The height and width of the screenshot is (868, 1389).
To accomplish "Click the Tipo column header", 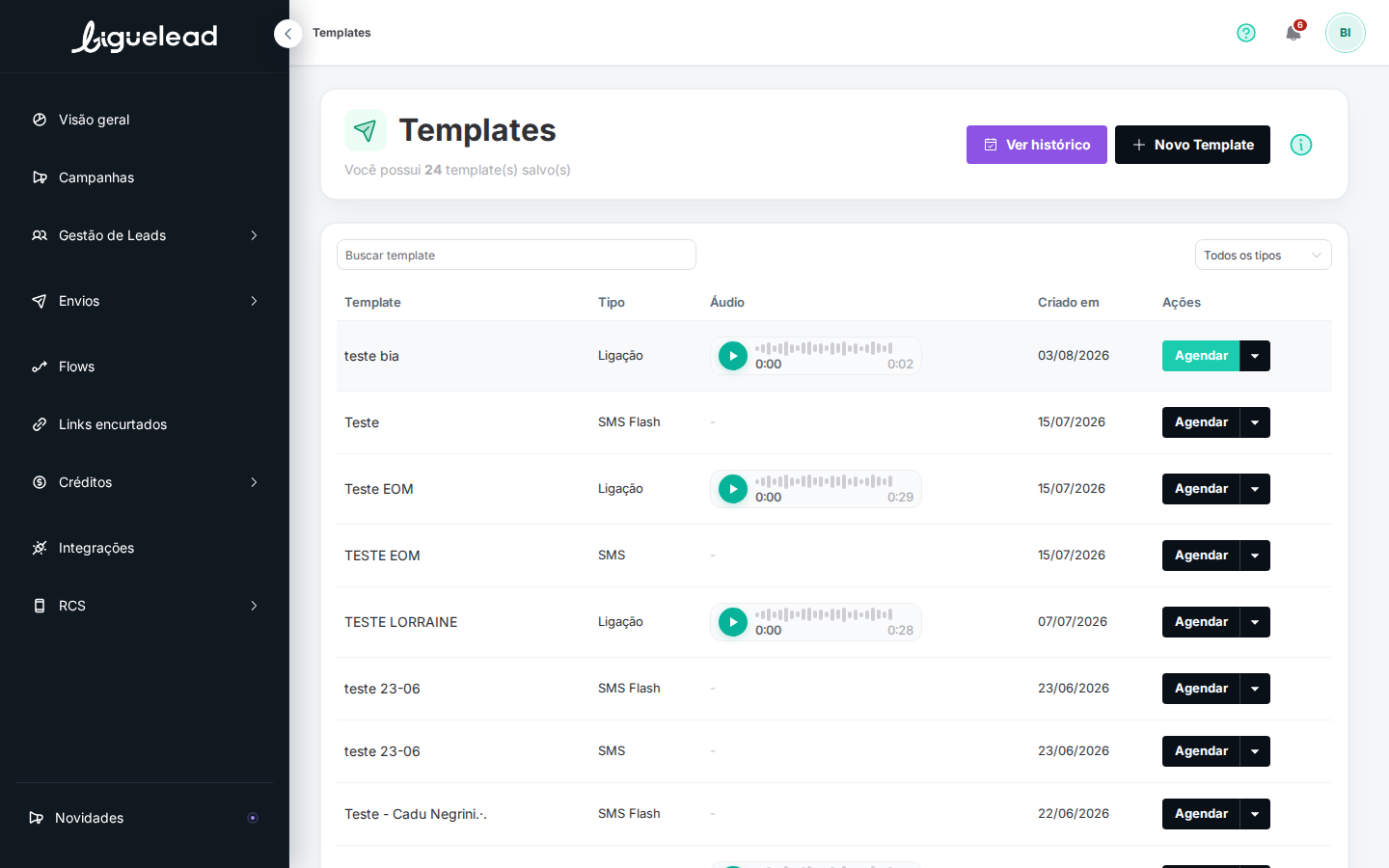I will pyautogui.click(x=612, y=302).
